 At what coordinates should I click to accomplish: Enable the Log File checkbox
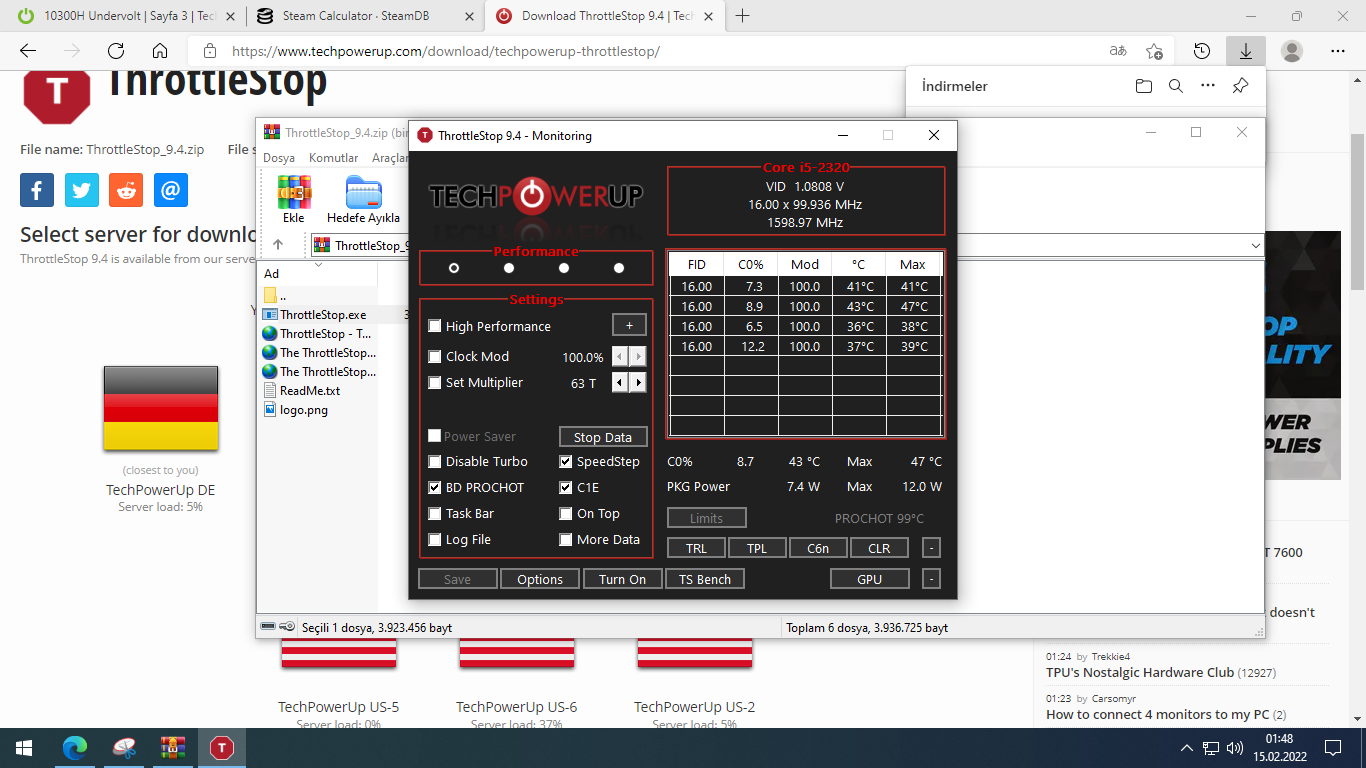tap(435, 539)
